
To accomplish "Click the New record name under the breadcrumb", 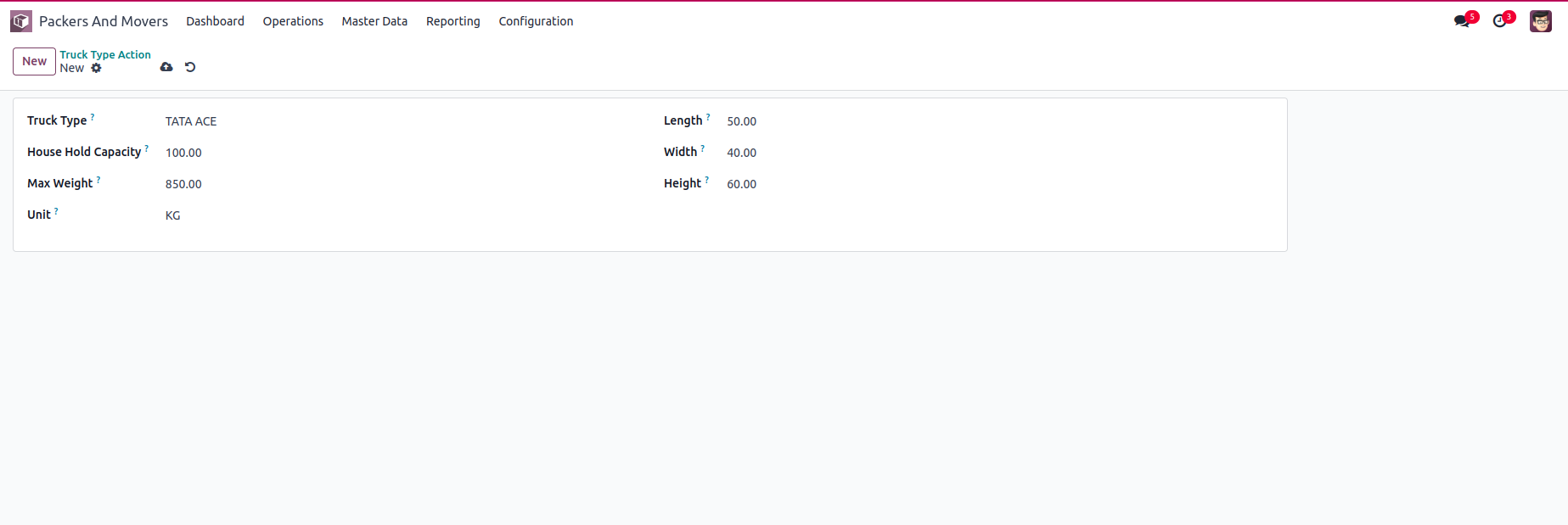I will 72,68.
